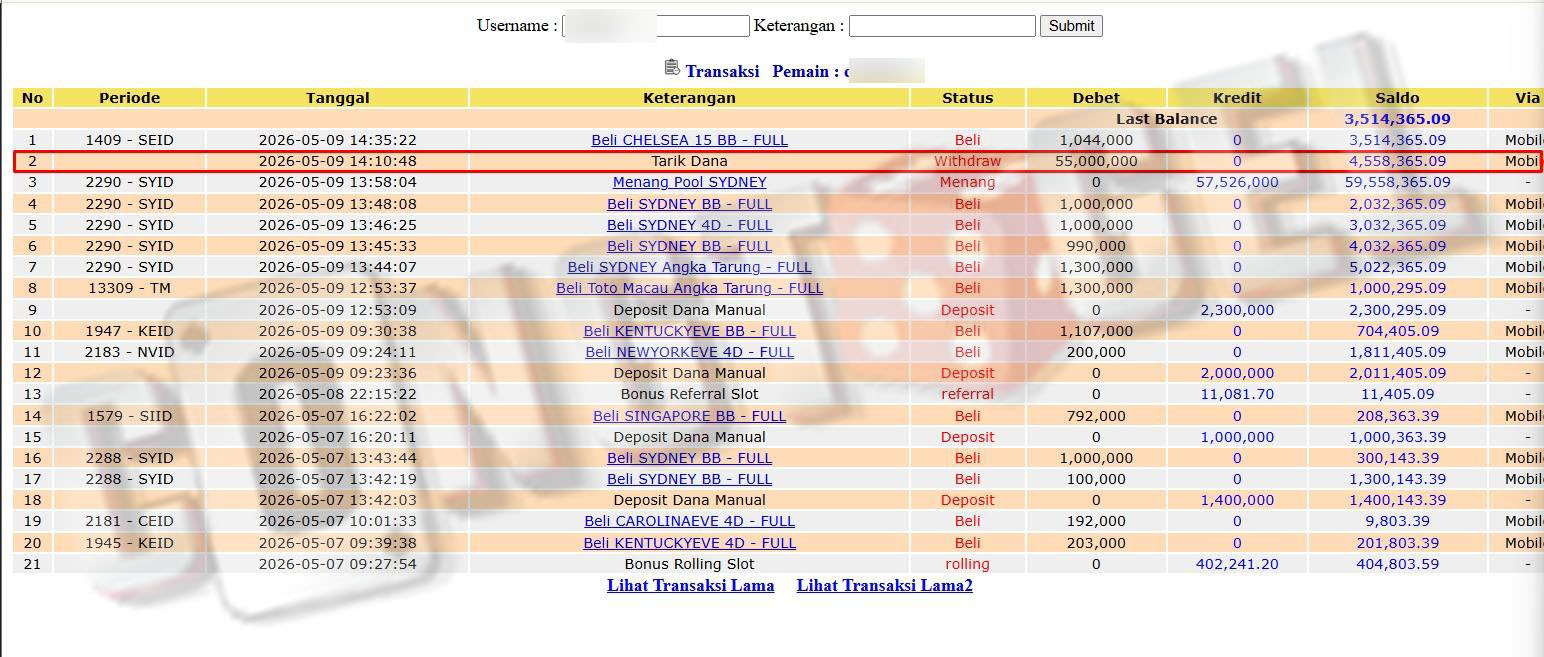This screenshot has height=657, width=1544.
Task: Open Beli SYDNEY BB - FULL at 13:43:44
Action: (689, 458)
